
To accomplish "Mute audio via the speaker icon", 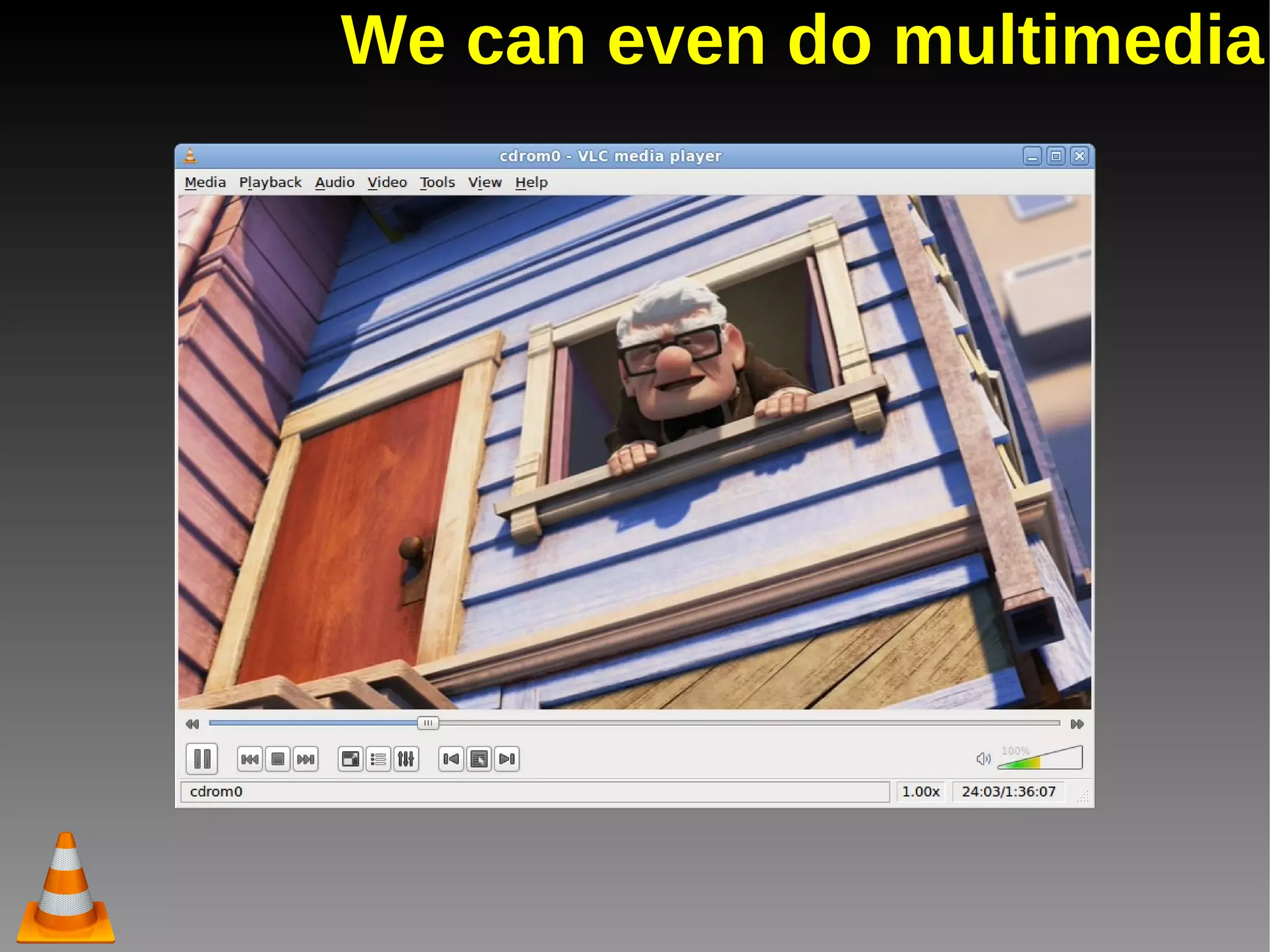I will point(983,759).
